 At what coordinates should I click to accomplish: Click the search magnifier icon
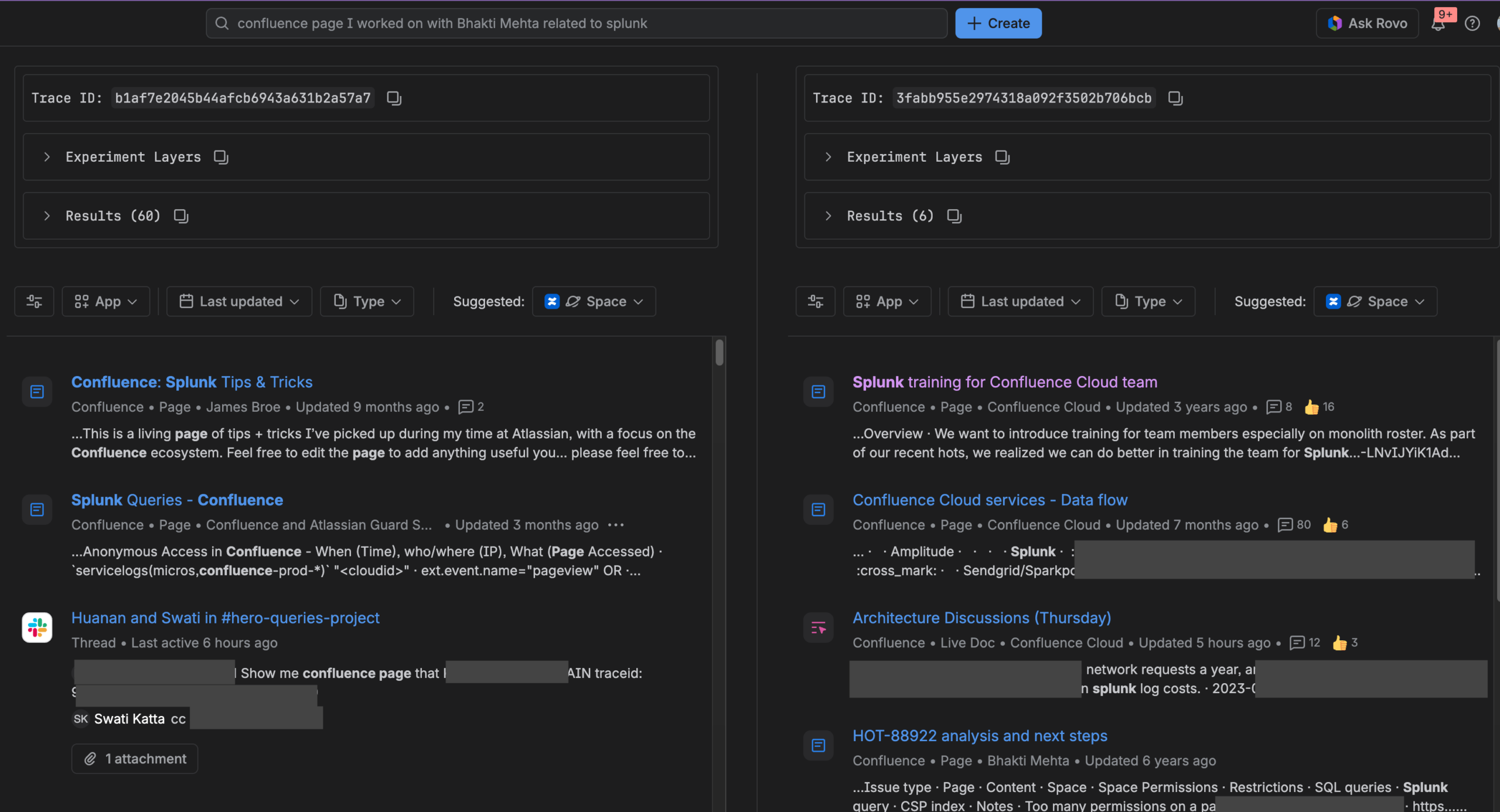222,23
